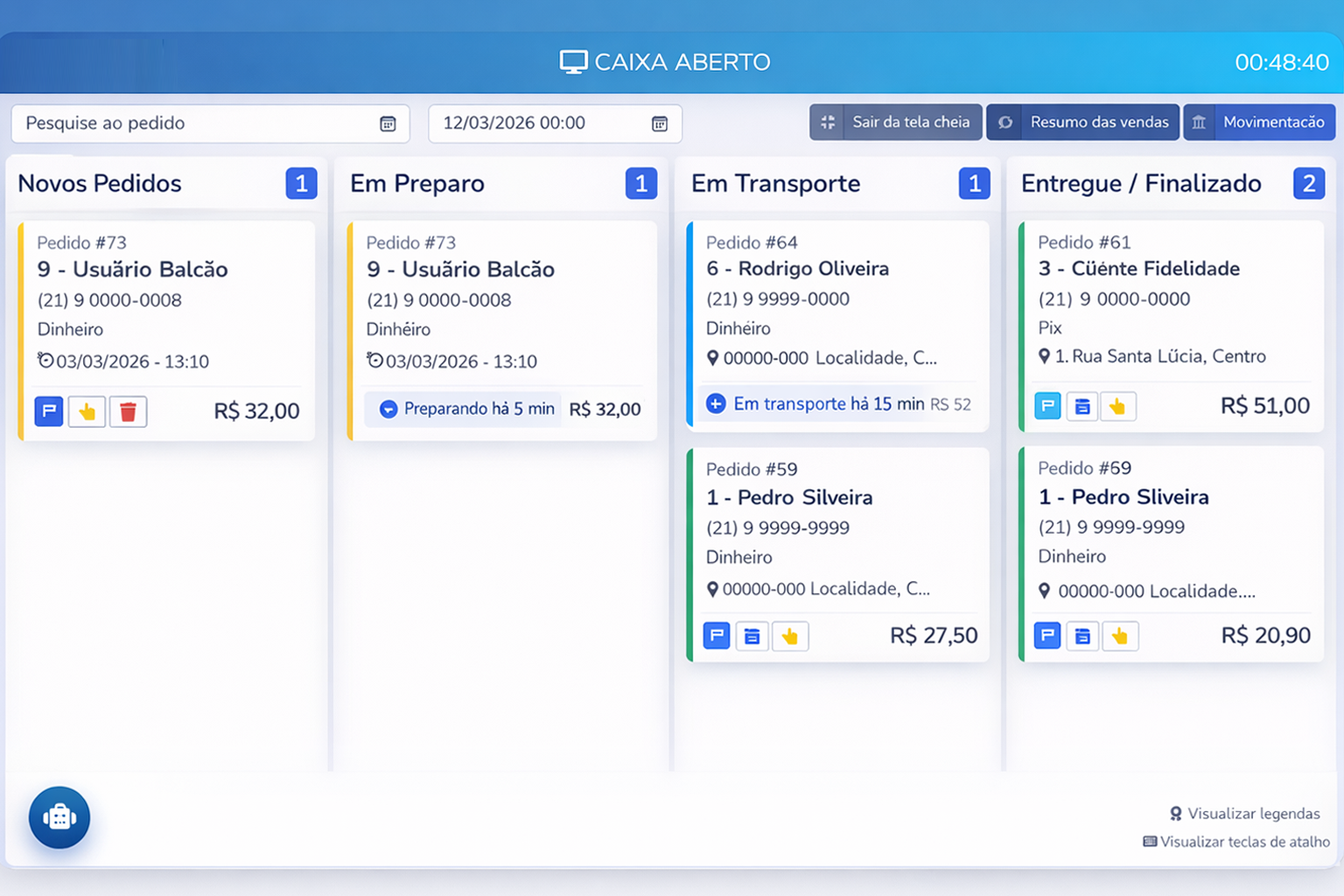This screenshot has width=1344, height=896.
Task: Click the 'Preparando há 5 min' status badge
Action: (463, 409)
